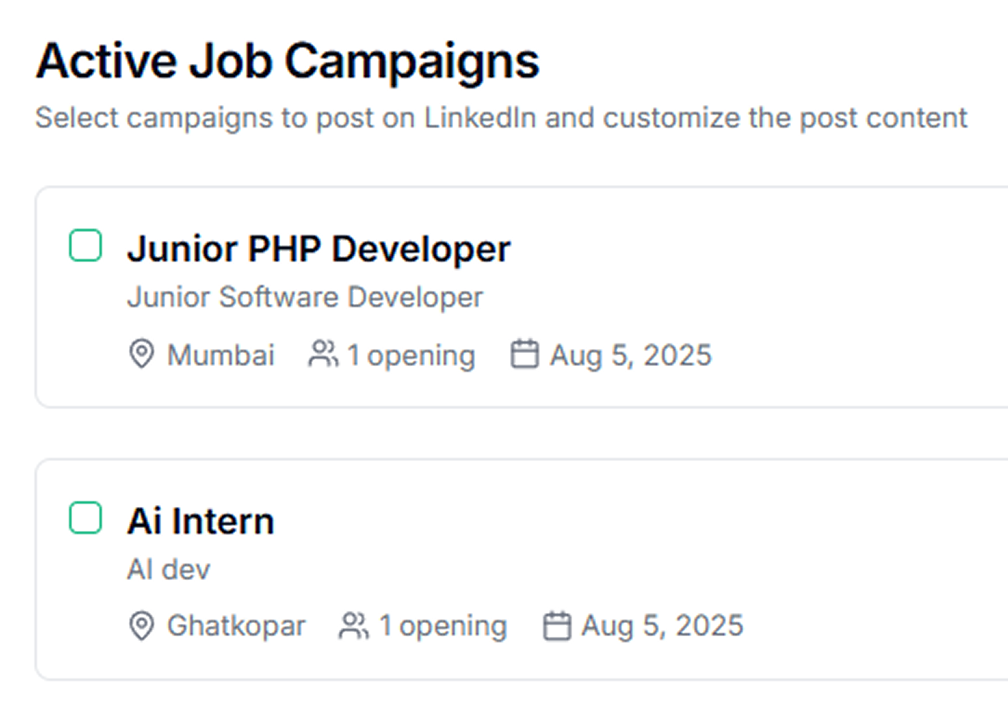This screenshot has width=1008, height=724.
Task: Open the Junior PHP Developer campaign title
Action: pos(319,249)
